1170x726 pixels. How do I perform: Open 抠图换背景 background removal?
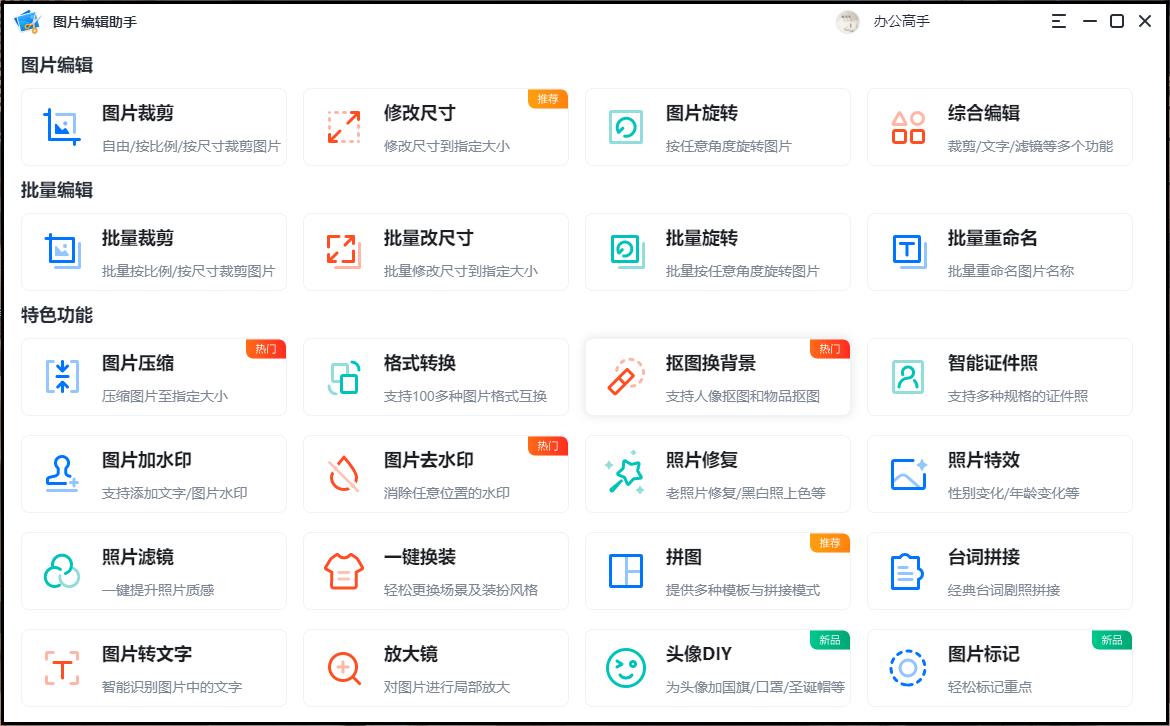pos(718,377)
